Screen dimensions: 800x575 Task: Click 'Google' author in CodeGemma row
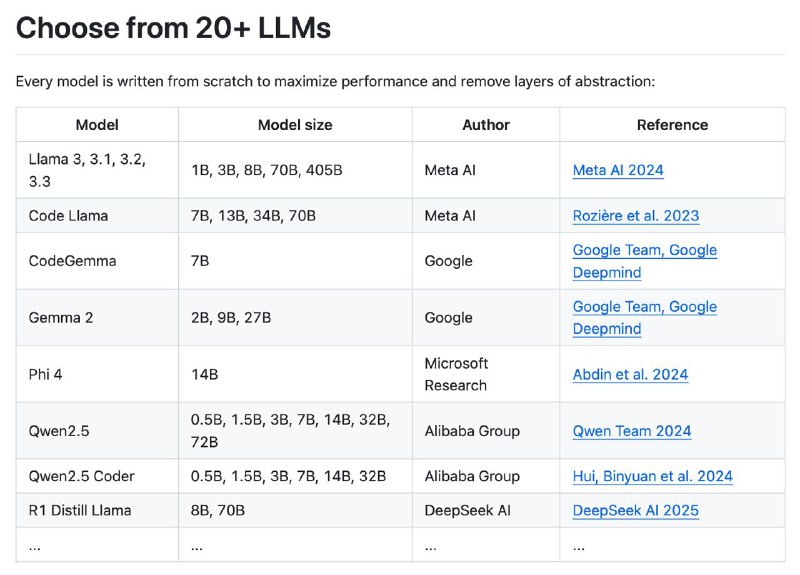448,261
